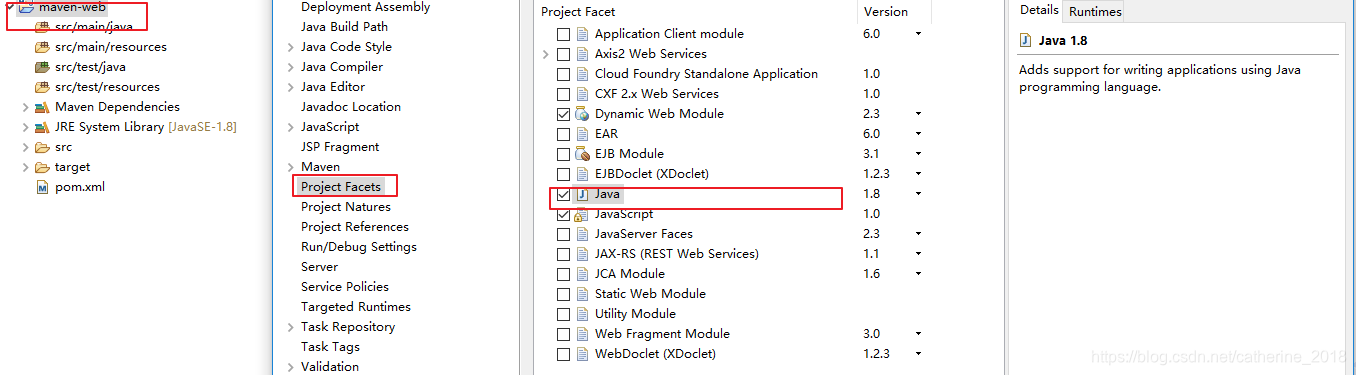Expand the Validation properties category

point(290,367)
